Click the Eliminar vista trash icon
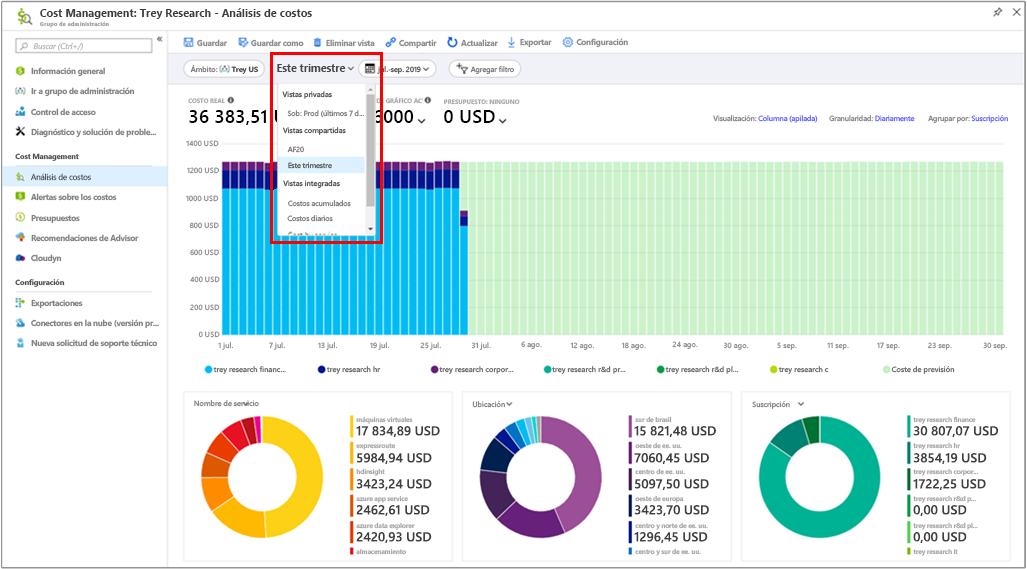The width and height of the screenshot is (1027, 569). pos(318,43)
